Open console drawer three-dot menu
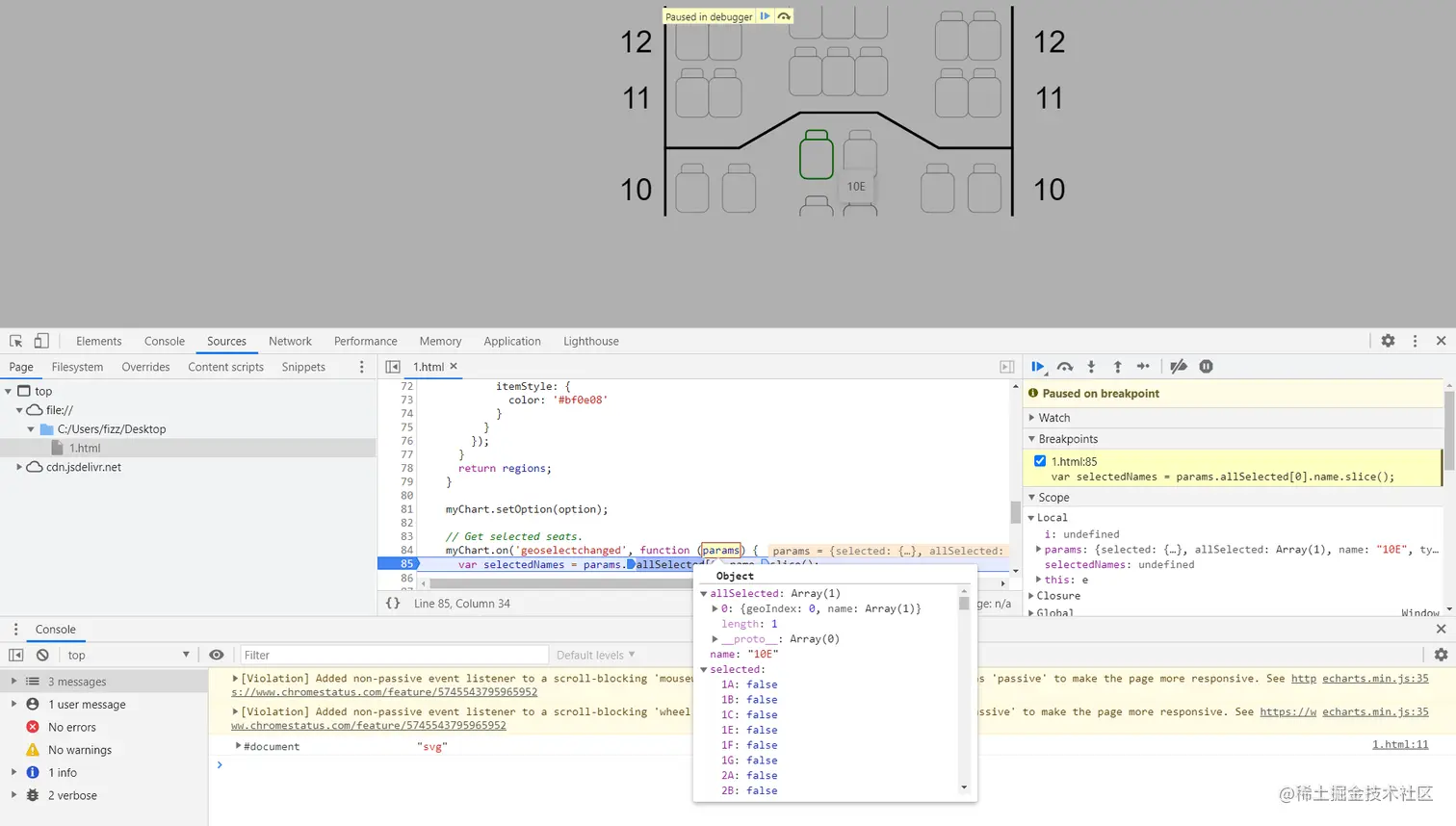This screenshot has width=1456, height=826. pos(15,629)
